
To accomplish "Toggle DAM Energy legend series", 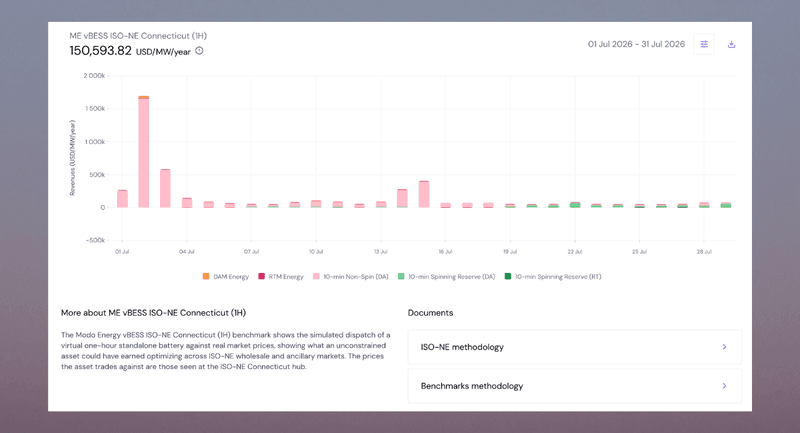I will (226, 276).
